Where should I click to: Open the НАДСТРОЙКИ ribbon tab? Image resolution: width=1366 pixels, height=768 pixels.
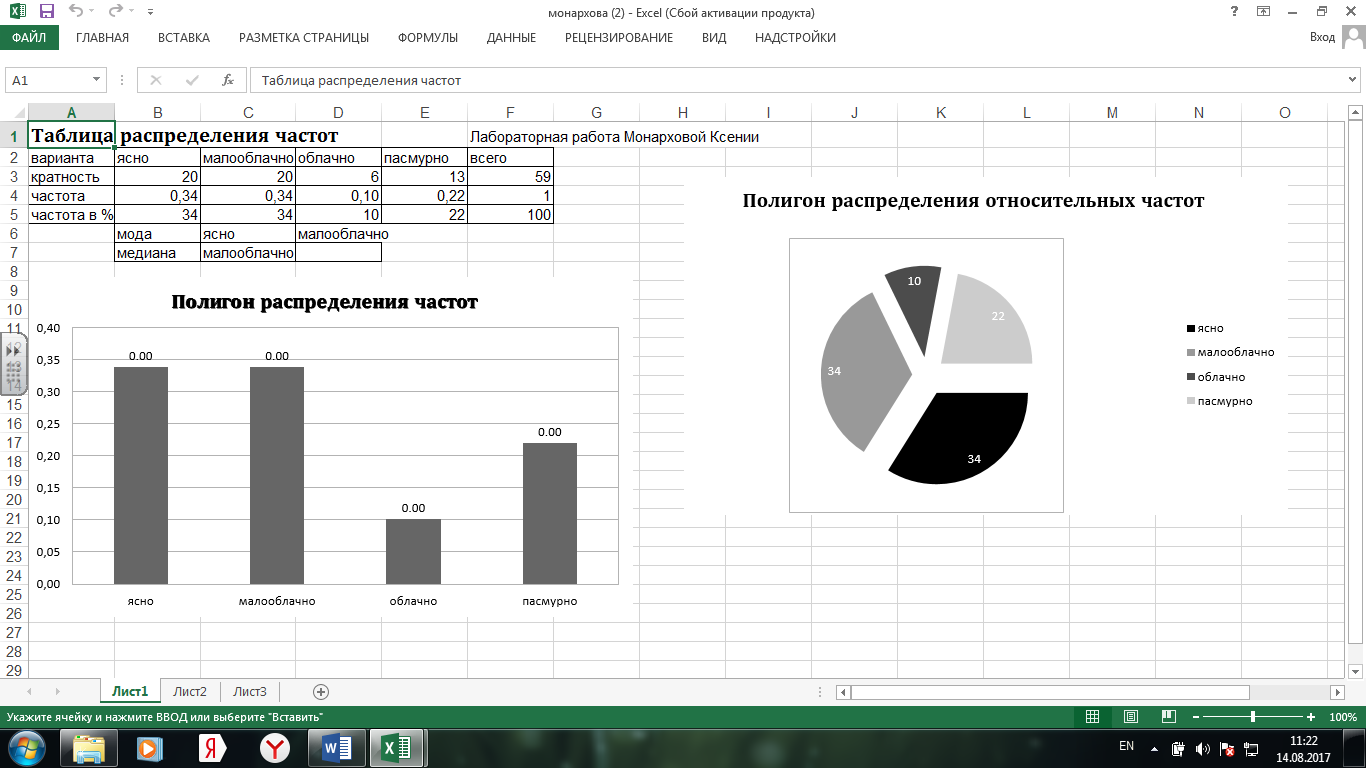[795, 38]
